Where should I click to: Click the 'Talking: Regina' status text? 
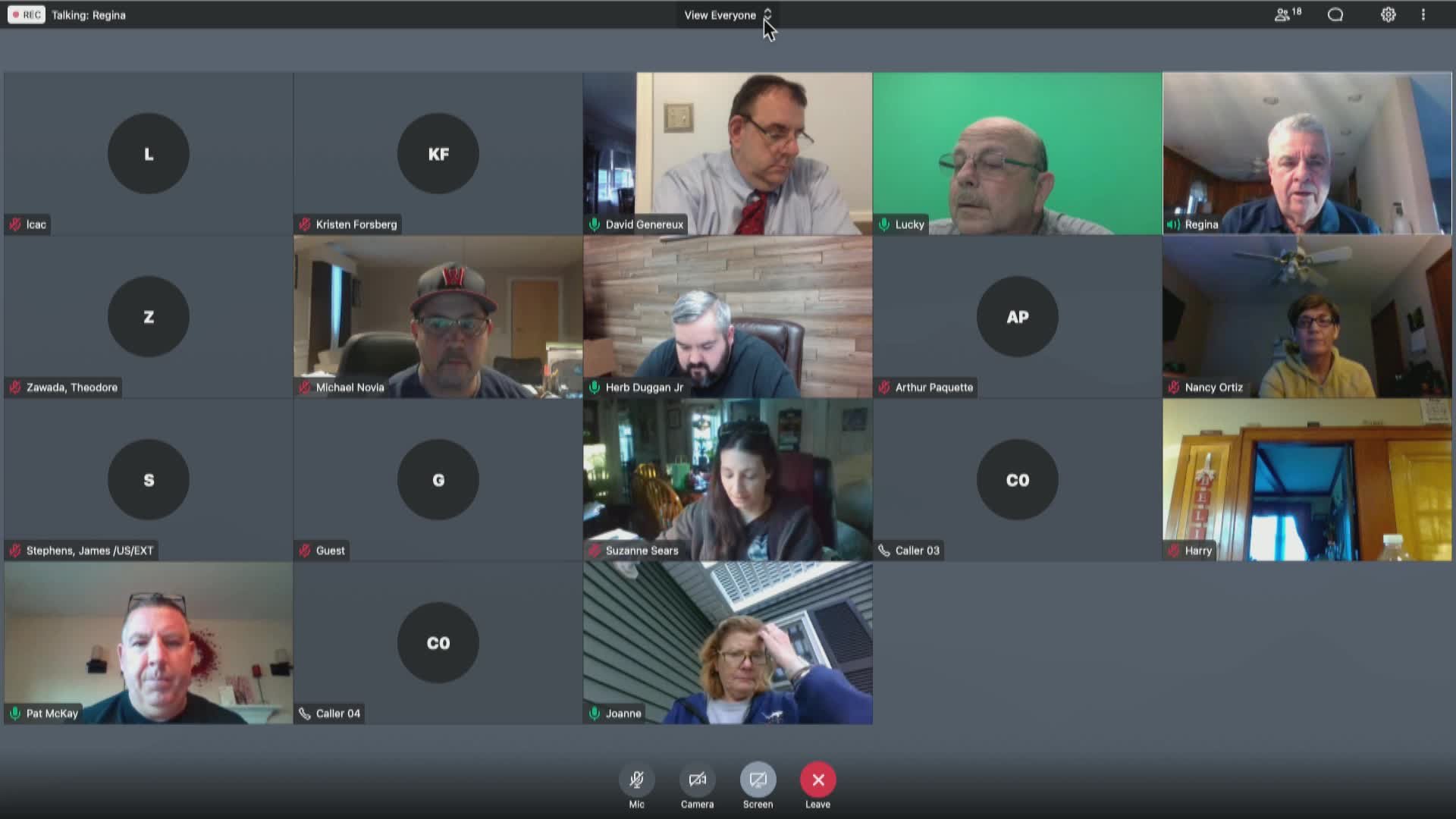[89, 15]
